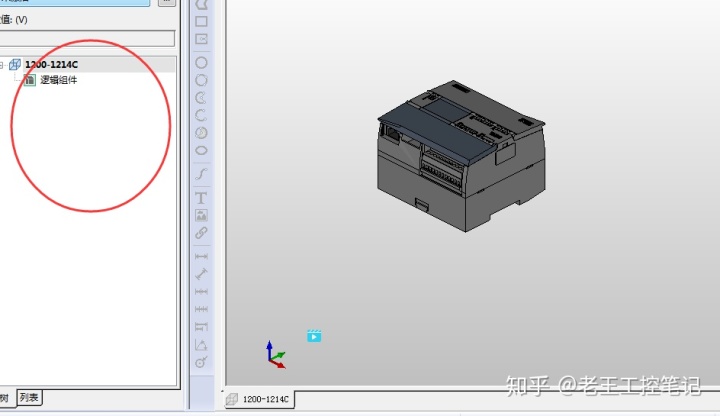Click the value filter input field
The image size is (720, 416).
(x=87, y=38)
